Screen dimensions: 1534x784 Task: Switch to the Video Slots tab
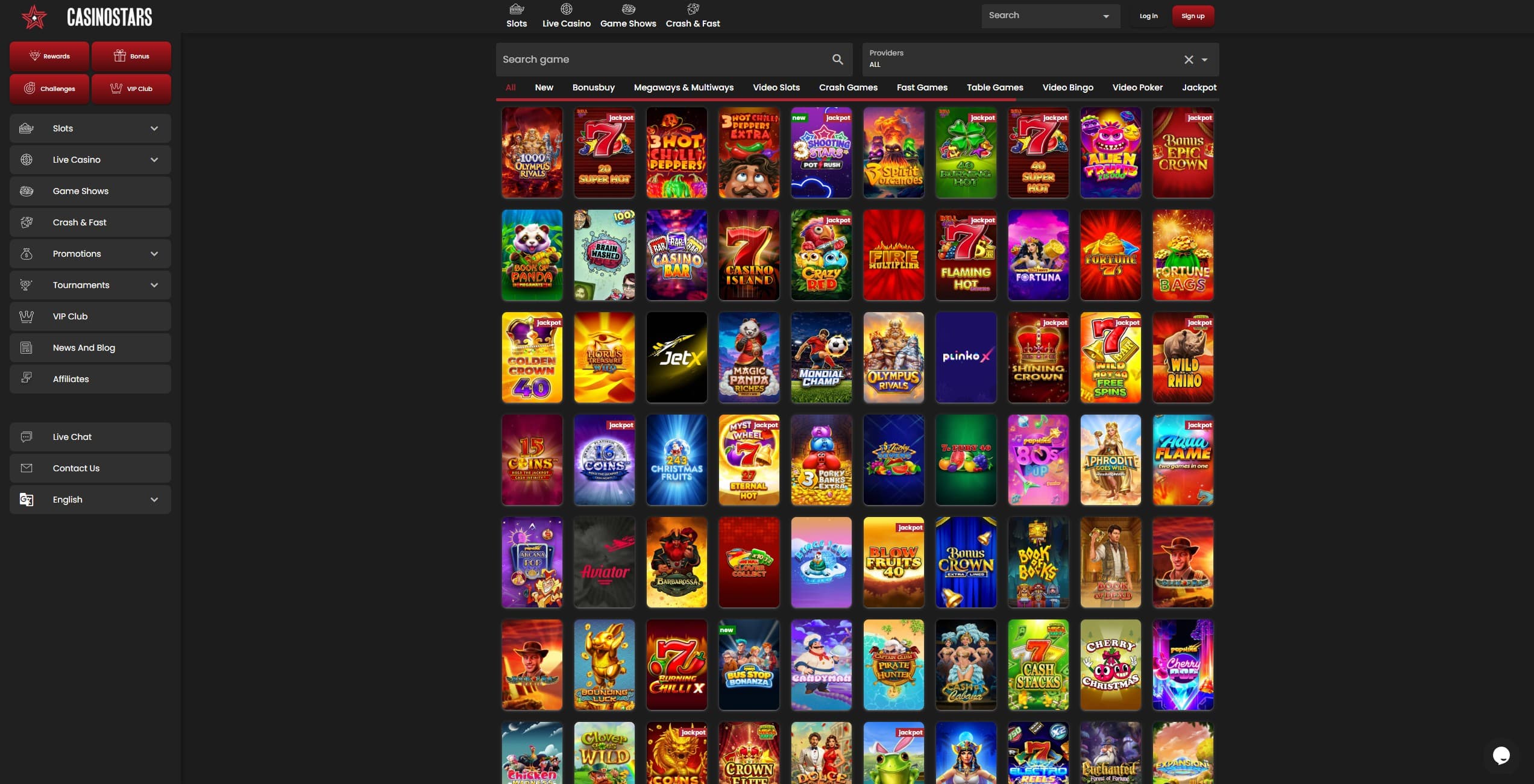pyautogui.click(x=776, y=87)
